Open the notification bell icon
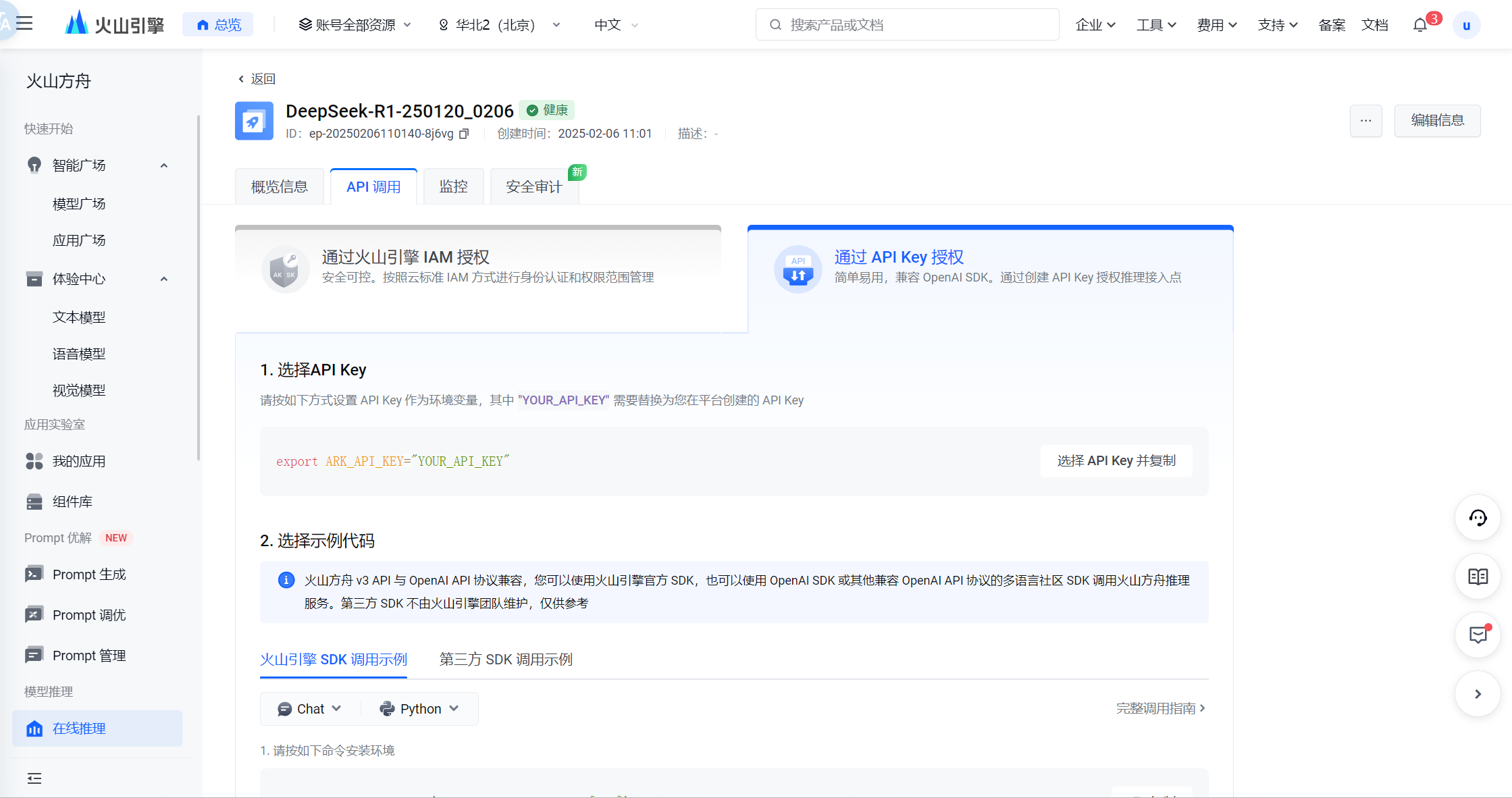This screenshot has width=1512, height=798. [1419, 25]
